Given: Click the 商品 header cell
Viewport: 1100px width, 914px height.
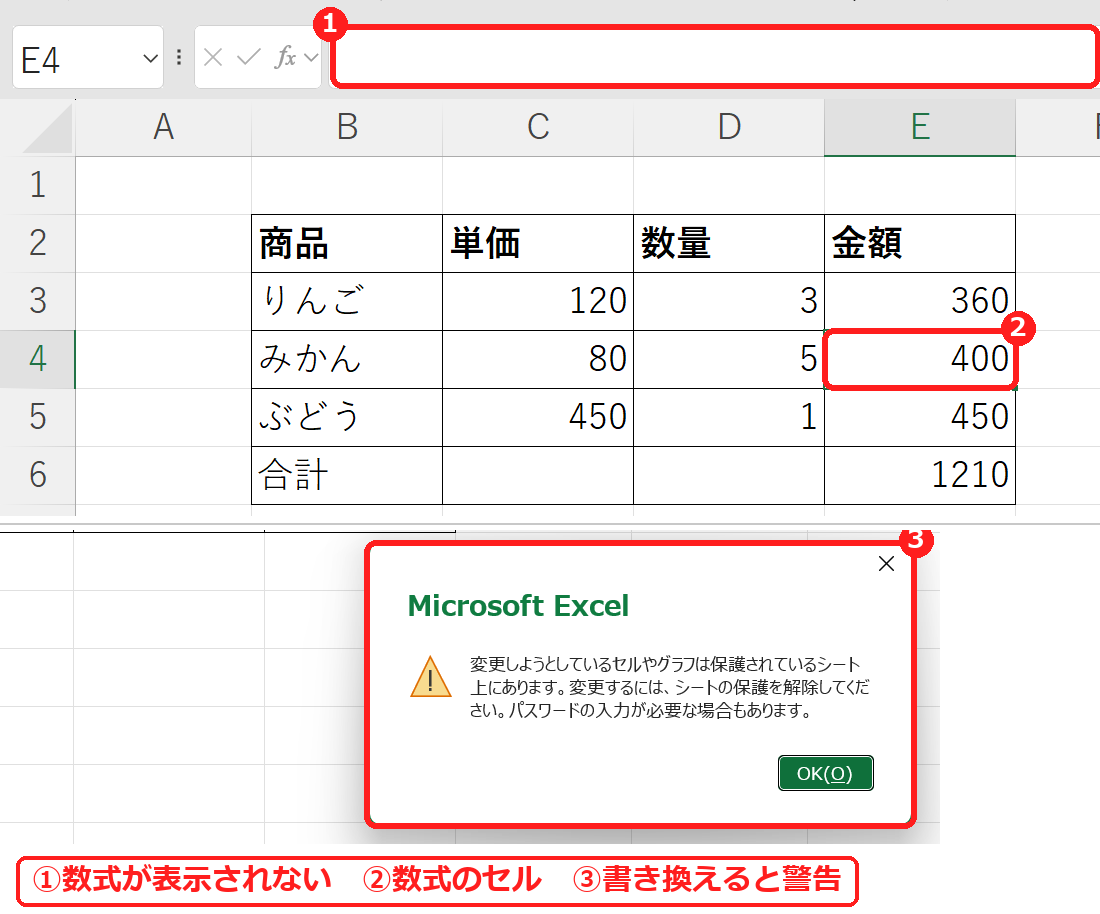Looking at the screenshot, I should point(347,243).
